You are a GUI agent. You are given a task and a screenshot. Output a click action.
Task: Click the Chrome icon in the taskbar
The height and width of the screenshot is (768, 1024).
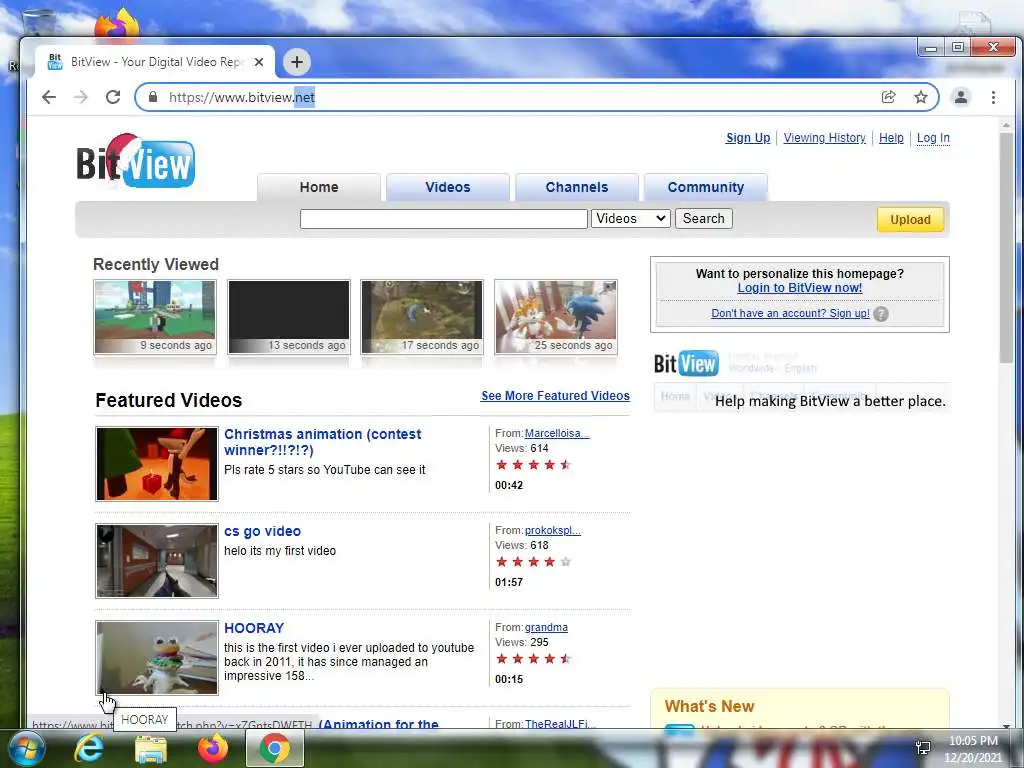[275, 749]
